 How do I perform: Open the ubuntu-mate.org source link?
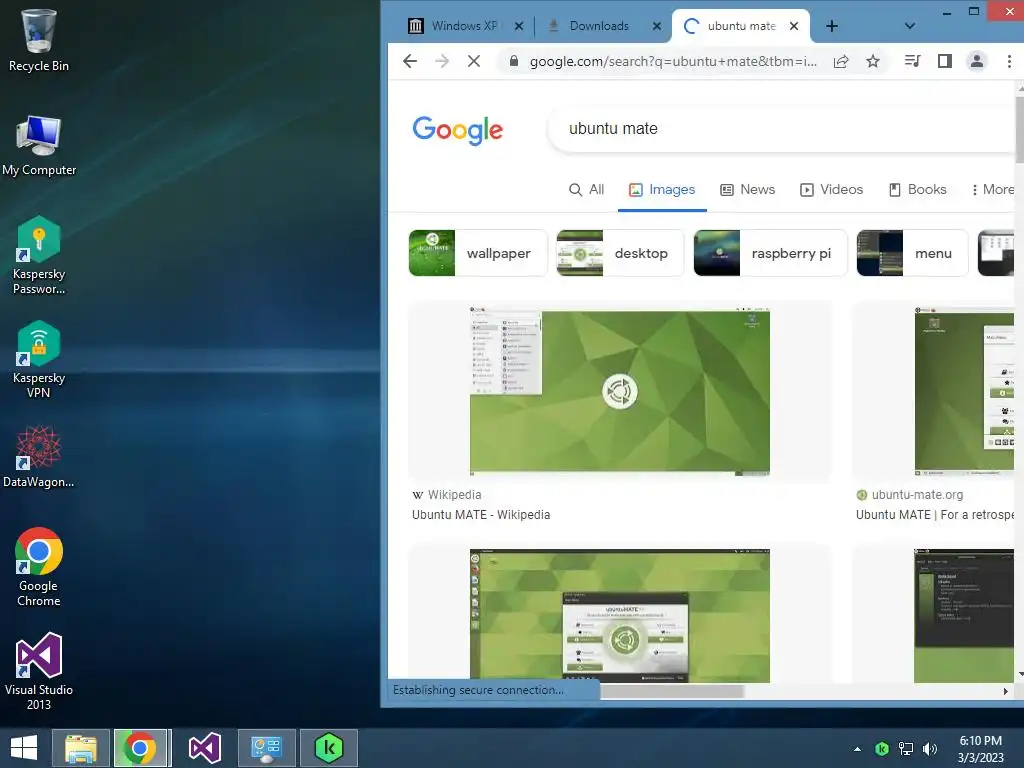(x=917, y=495)
